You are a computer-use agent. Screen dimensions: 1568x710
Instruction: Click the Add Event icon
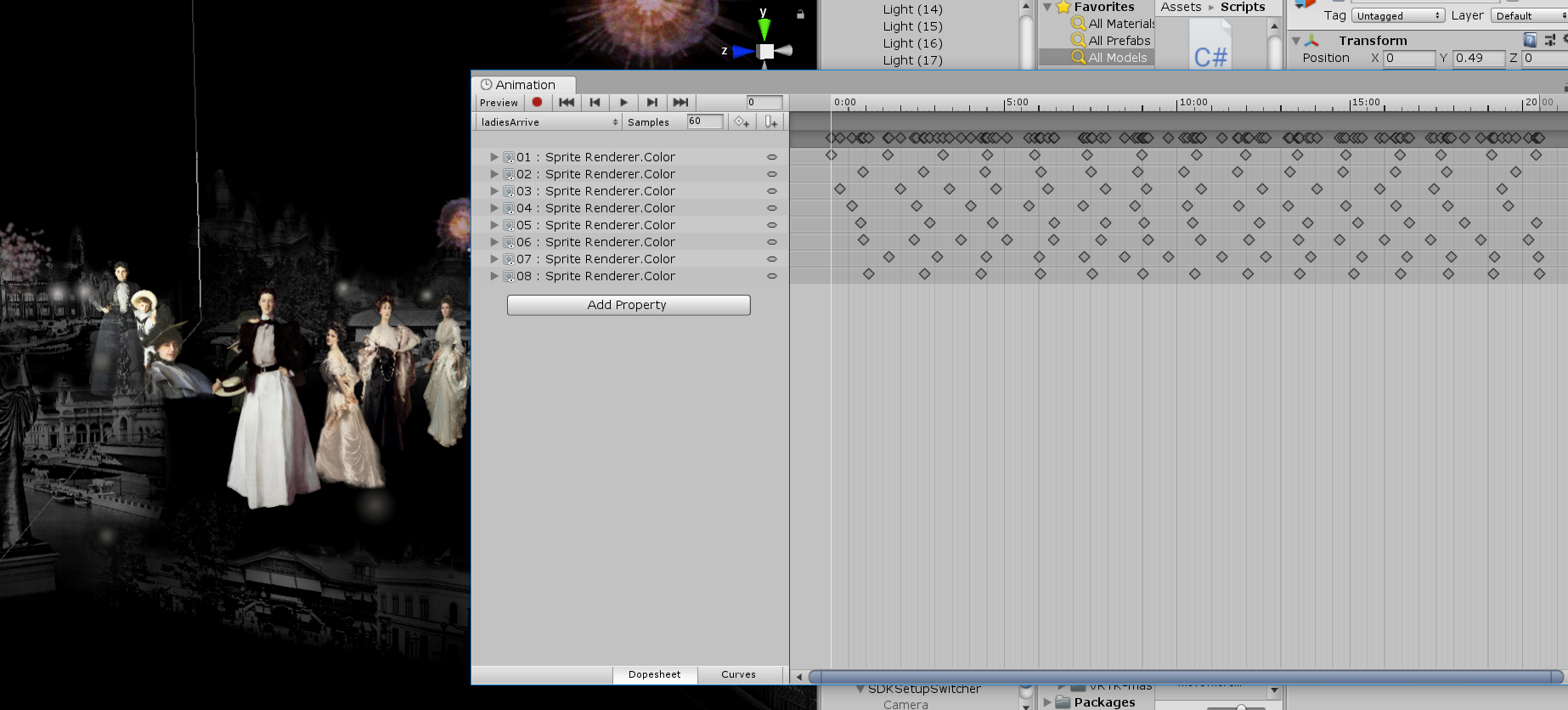pyautogui.click(x=771, y=121)
